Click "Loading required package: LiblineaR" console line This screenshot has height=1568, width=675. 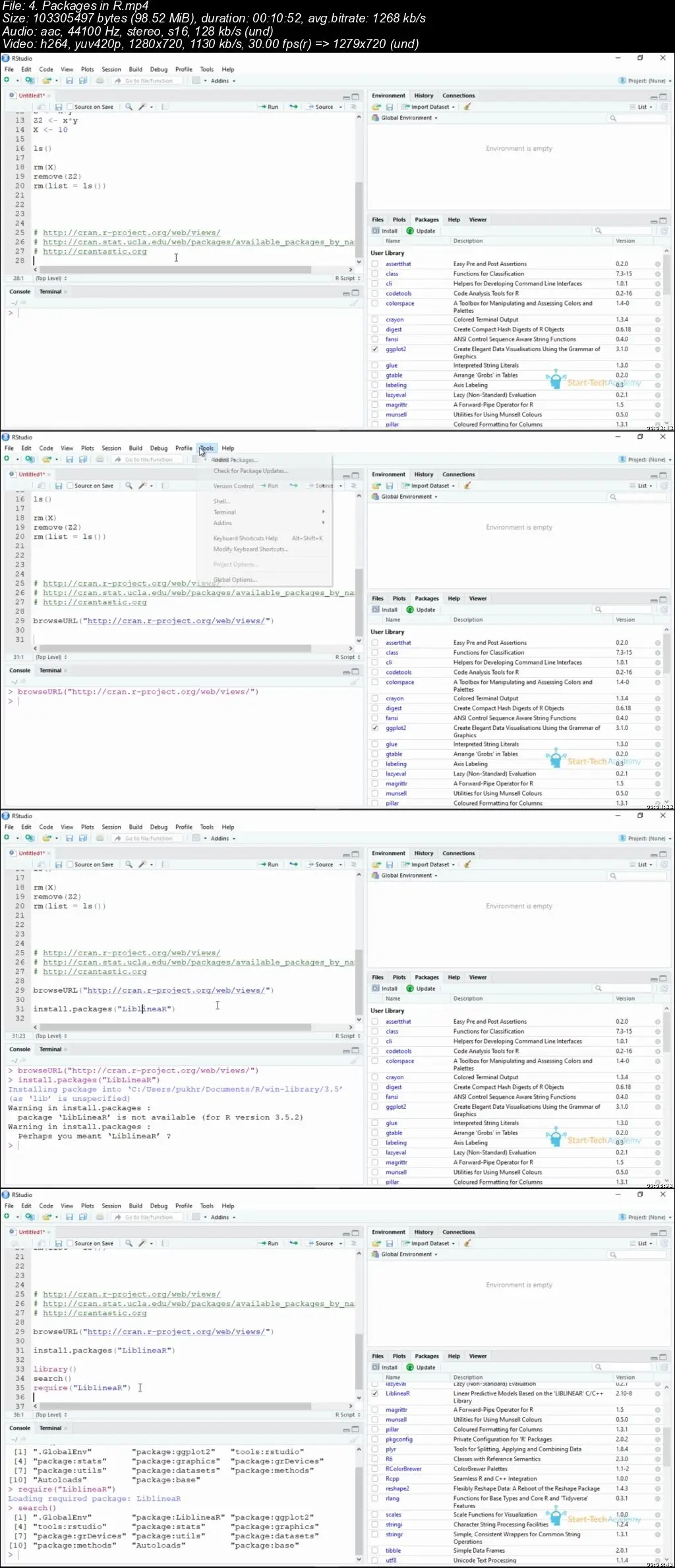(94, 1498)
